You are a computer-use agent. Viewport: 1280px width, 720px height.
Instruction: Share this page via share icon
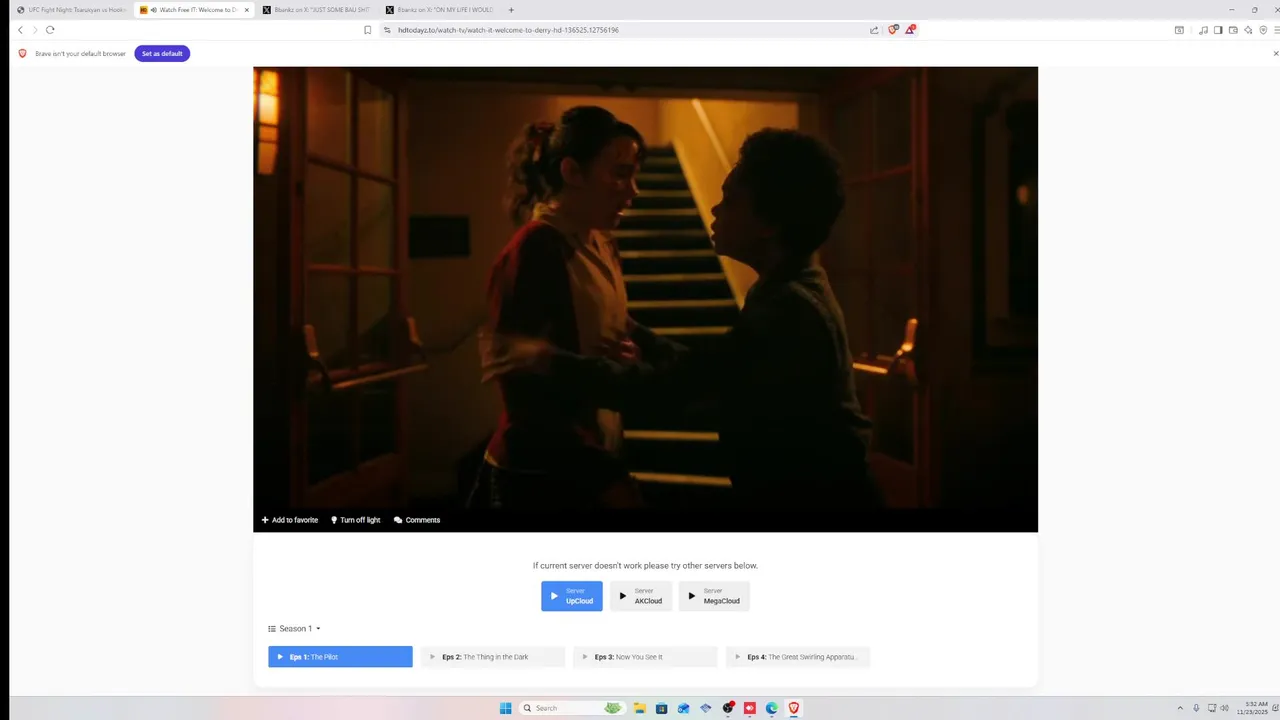(x=875, y=30)
